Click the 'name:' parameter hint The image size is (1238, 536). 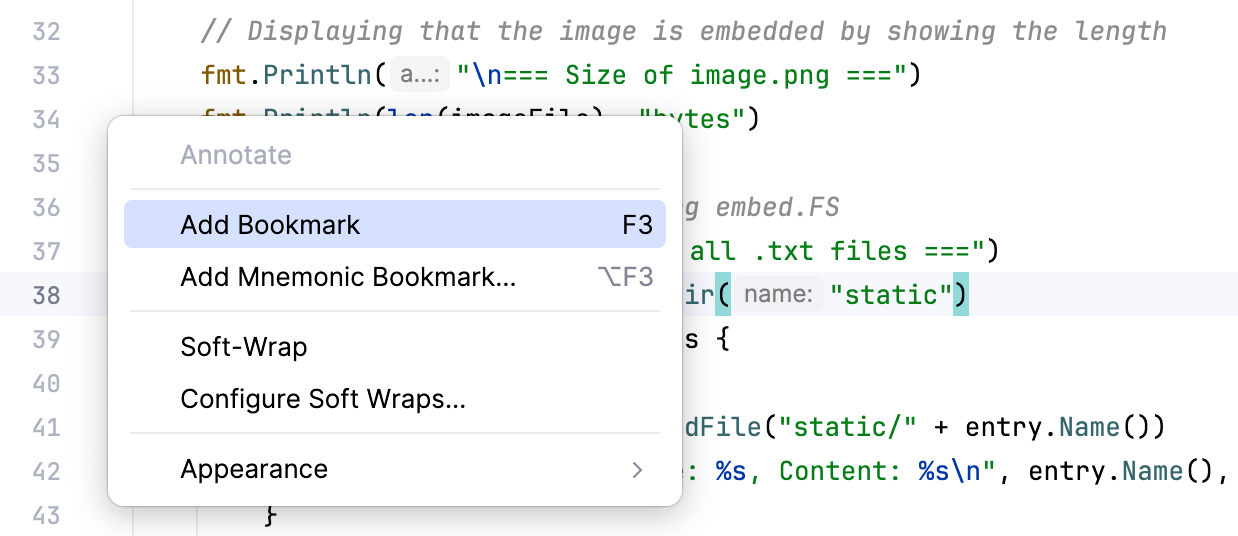click(780, 295)
